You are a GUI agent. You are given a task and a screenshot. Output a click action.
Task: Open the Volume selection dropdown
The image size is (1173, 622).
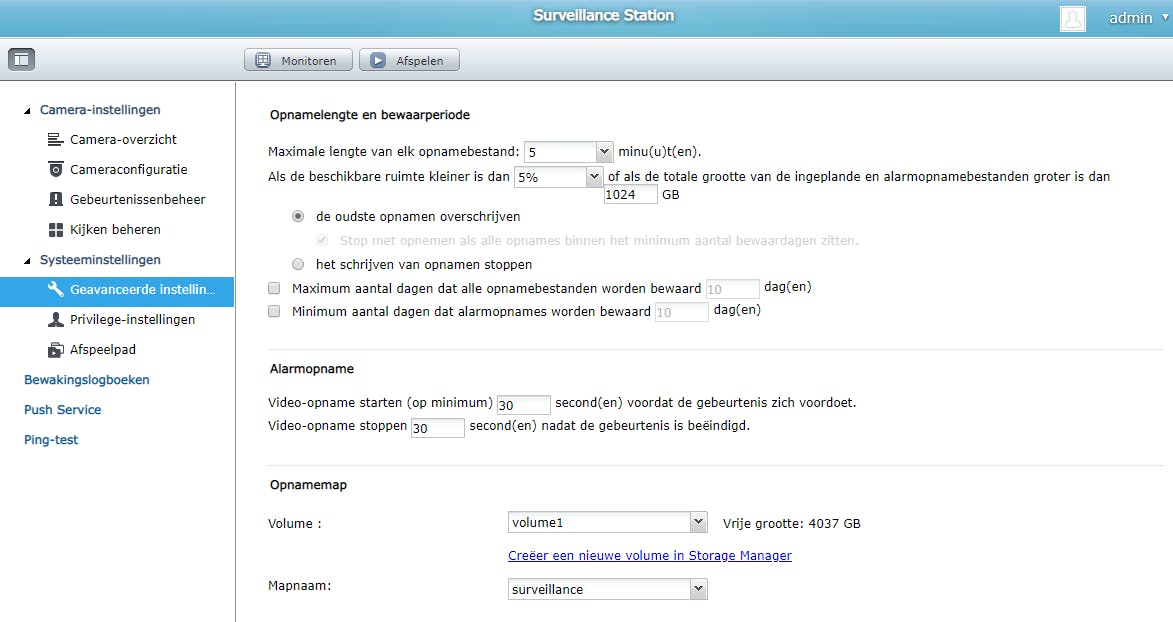[700, 521]
